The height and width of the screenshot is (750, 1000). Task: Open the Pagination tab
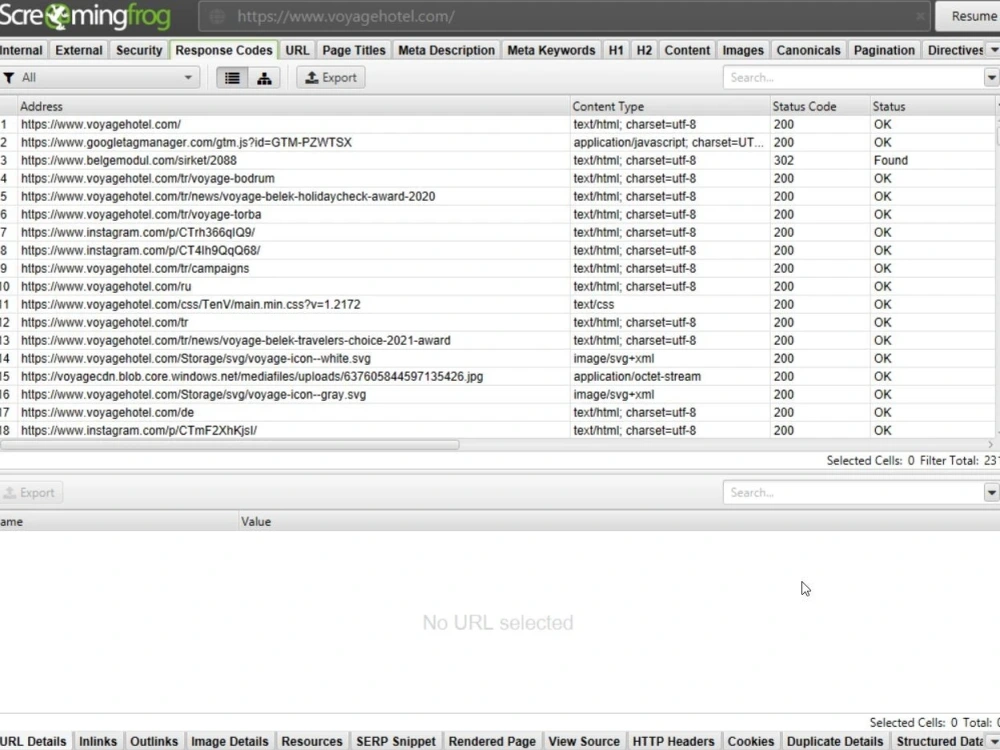click(884, 50)
